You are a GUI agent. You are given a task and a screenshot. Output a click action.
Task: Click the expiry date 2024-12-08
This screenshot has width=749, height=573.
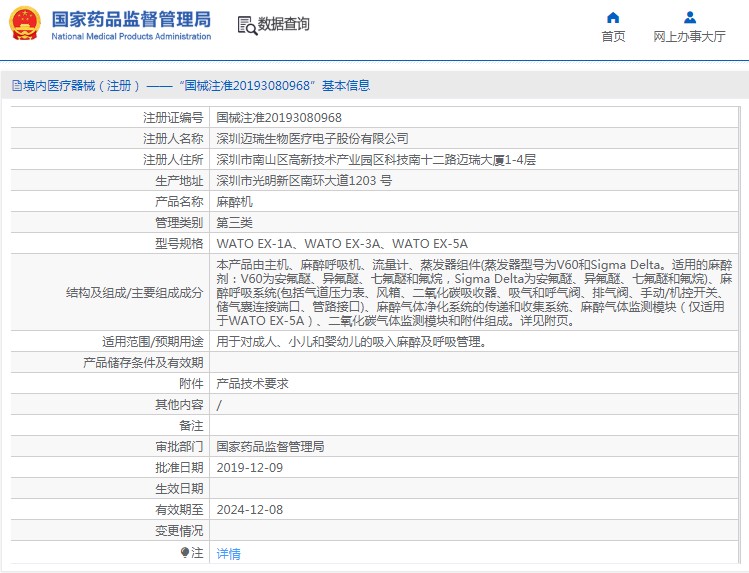tap(249, 509)
